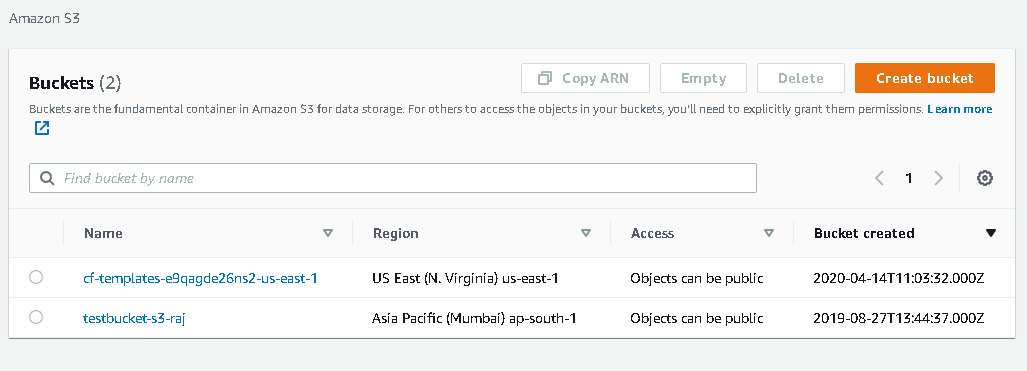
Task: Click the Amazon S3 breadcrumb
Action: (x=44, y=18)
